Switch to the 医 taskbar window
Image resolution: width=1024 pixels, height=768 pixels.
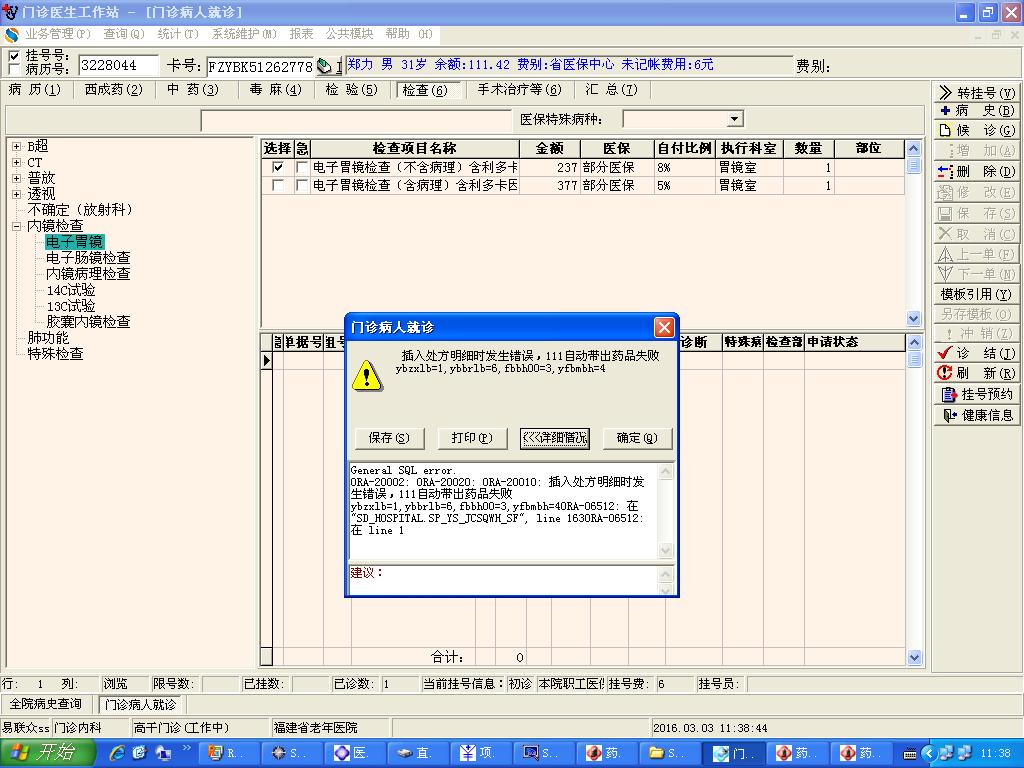[354, 753]
